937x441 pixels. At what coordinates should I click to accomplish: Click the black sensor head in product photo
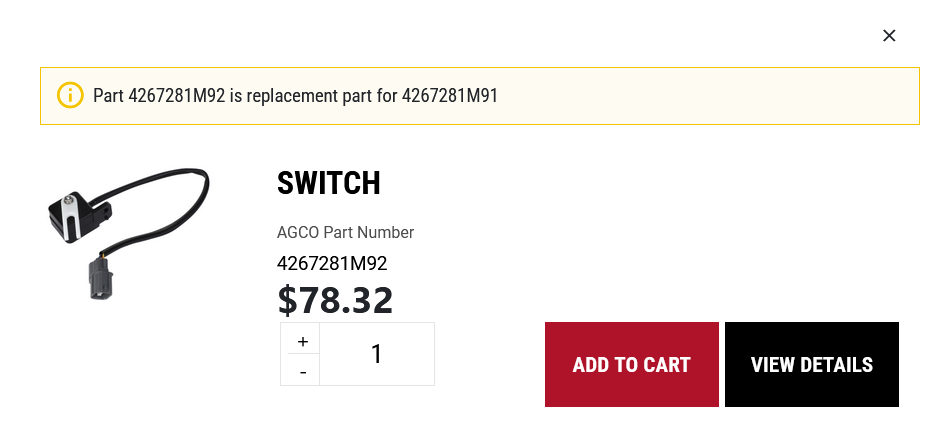point(74,213)
